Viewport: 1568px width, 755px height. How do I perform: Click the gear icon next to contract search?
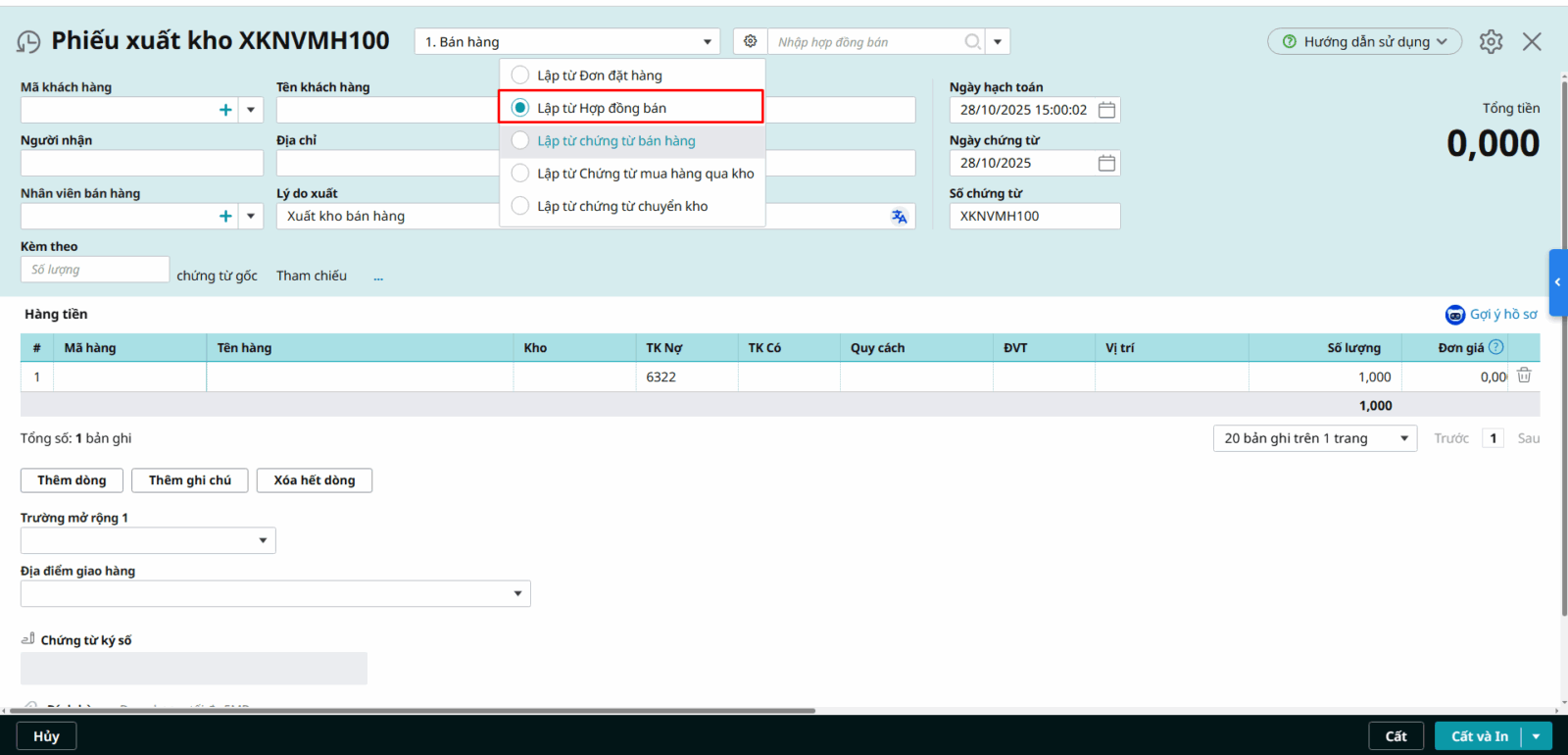pos(750,41)
